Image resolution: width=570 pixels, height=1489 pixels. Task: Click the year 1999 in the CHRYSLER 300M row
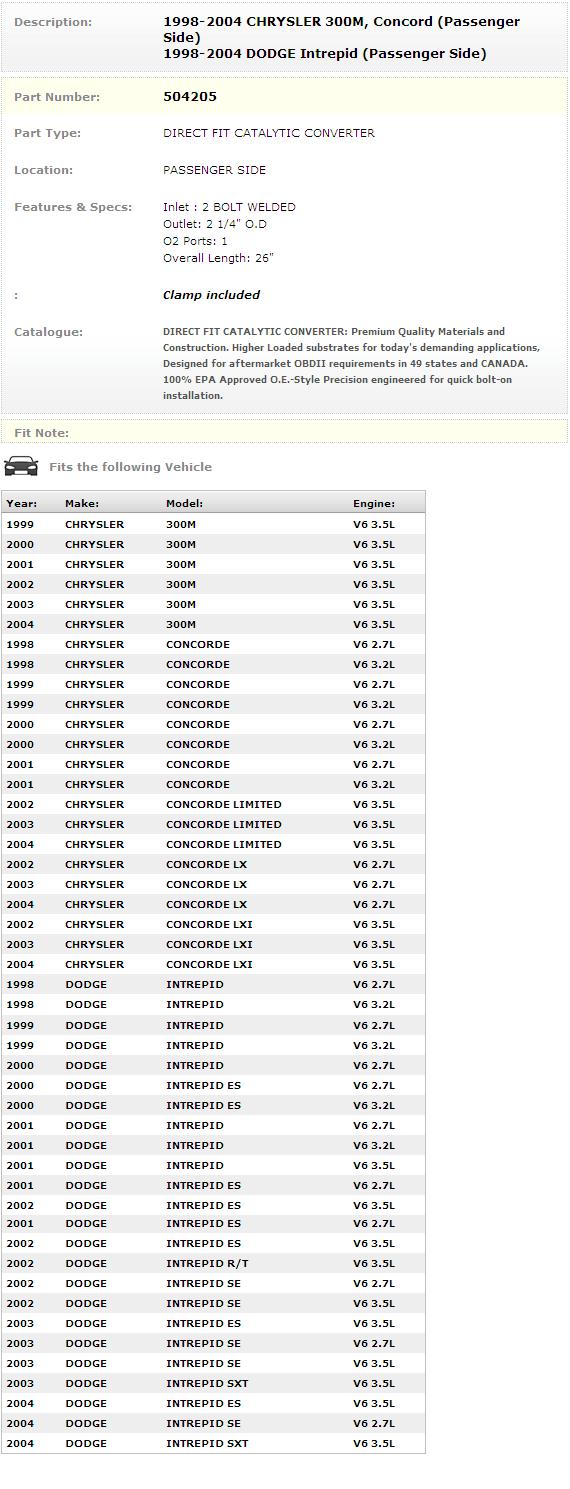pos(19,524)
